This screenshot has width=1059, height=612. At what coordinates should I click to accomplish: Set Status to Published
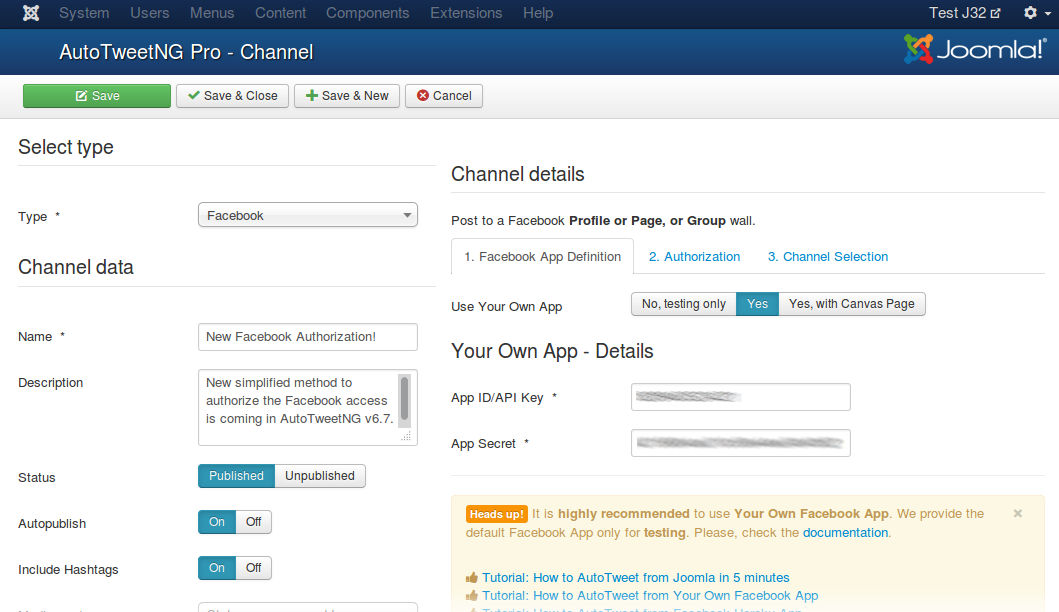[236, 476]
